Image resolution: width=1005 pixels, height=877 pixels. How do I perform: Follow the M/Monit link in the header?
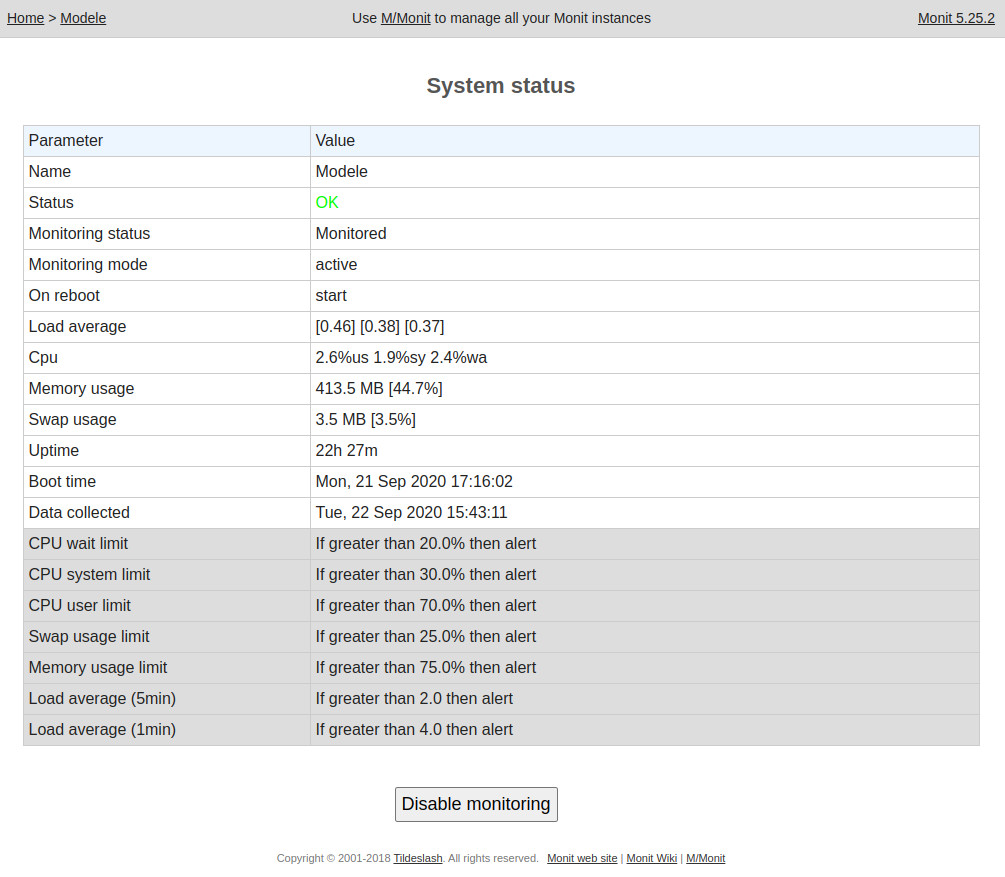pos(405,18)
